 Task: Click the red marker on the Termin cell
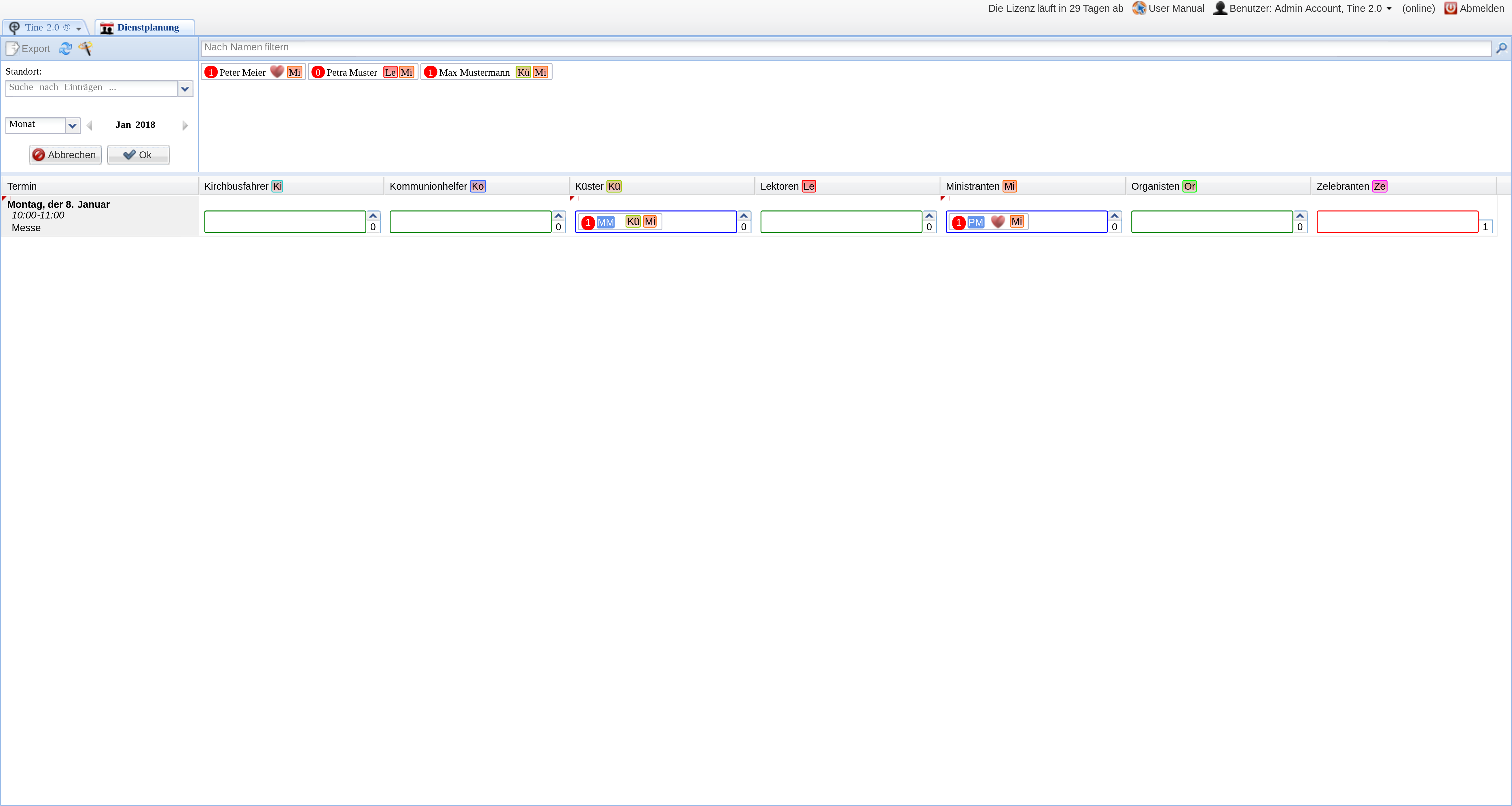4,199
